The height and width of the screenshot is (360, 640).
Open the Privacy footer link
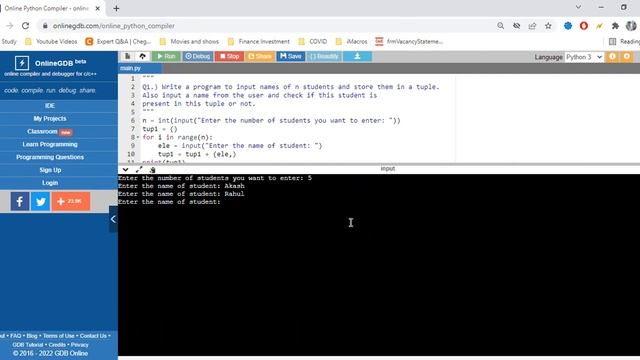pyautogui.click(x=80, y=344)
